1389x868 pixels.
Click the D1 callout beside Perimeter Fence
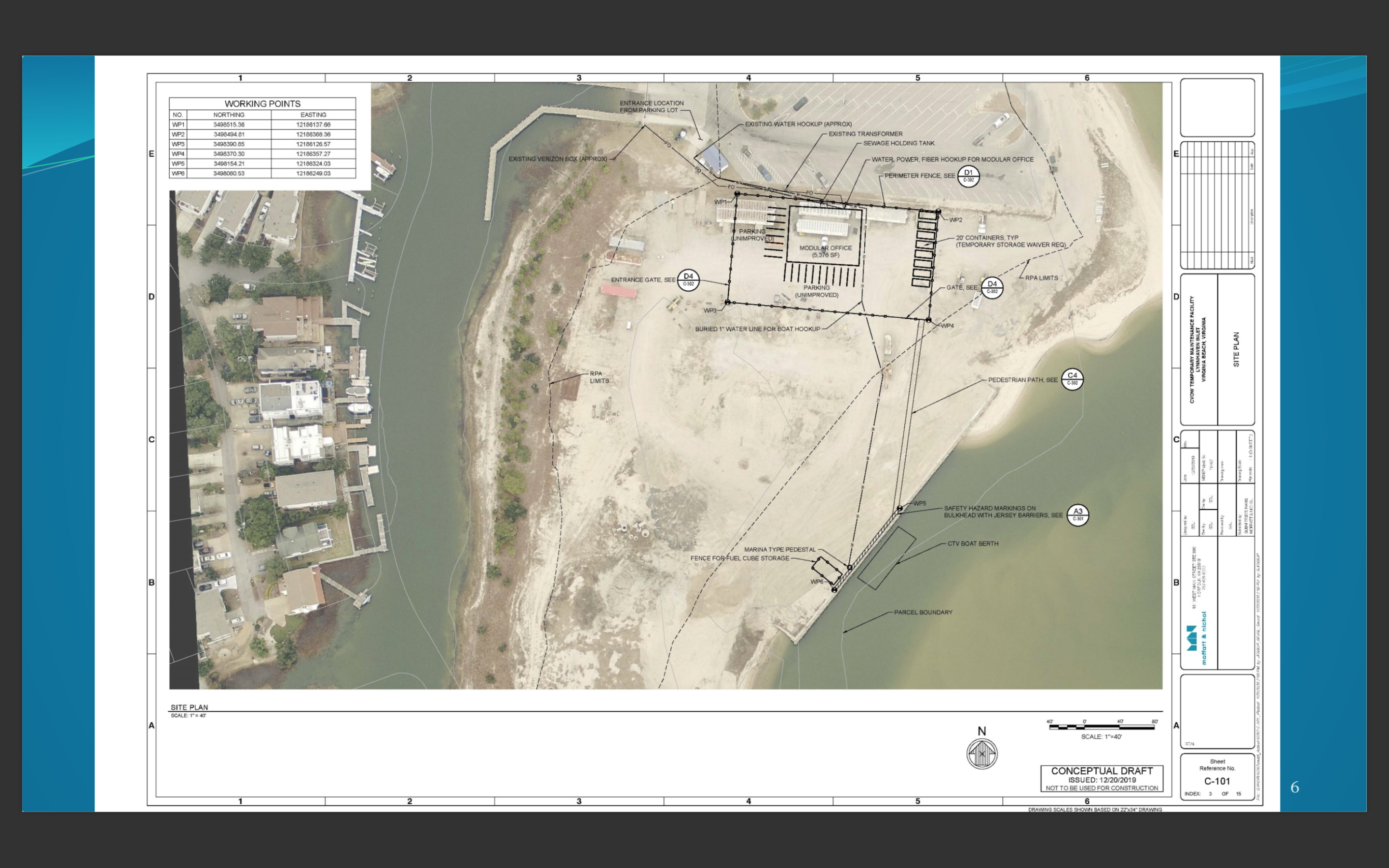coord(968,176)
